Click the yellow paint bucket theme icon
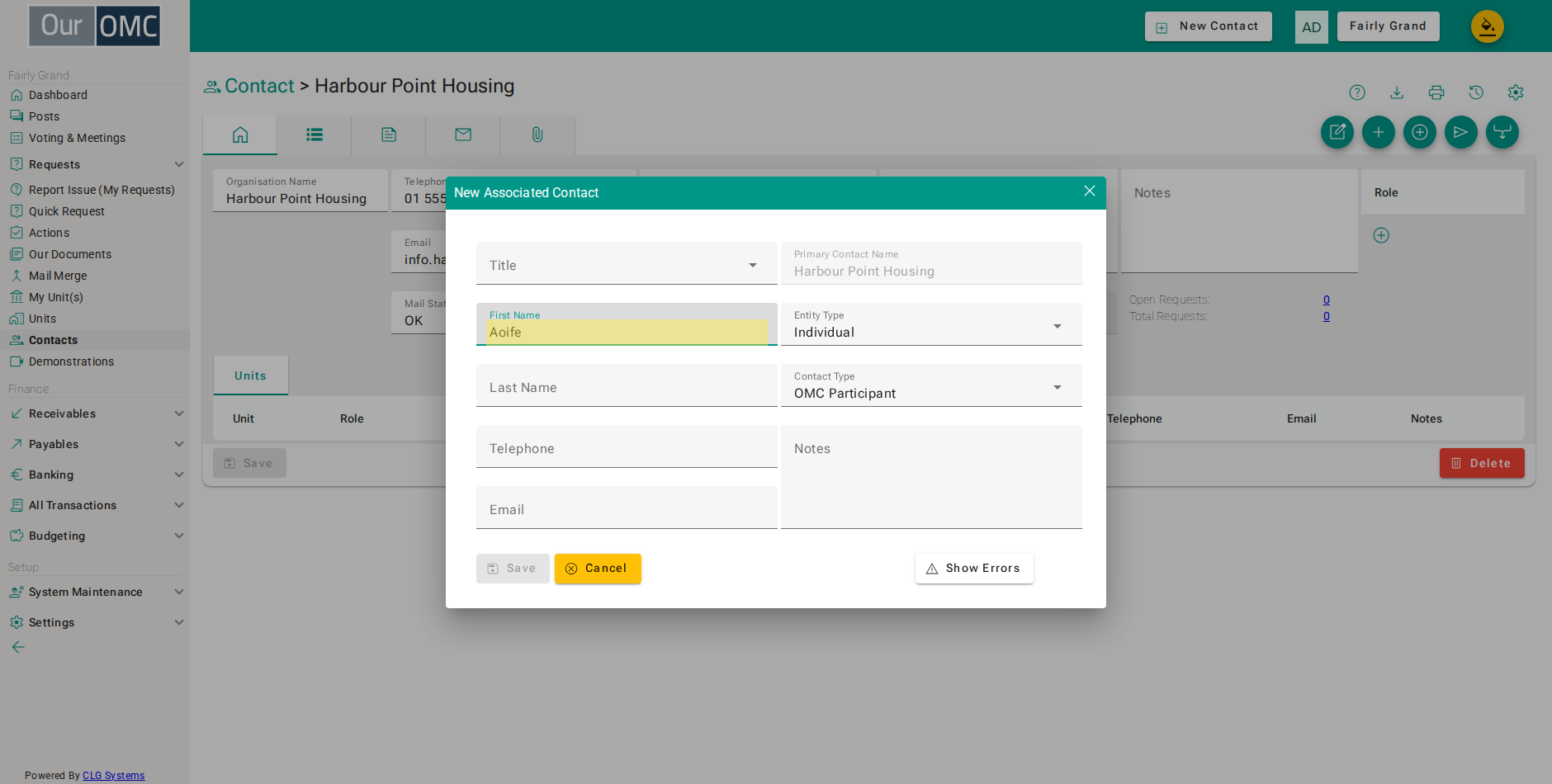1552x784 pixels. (x=1488, y=26)
